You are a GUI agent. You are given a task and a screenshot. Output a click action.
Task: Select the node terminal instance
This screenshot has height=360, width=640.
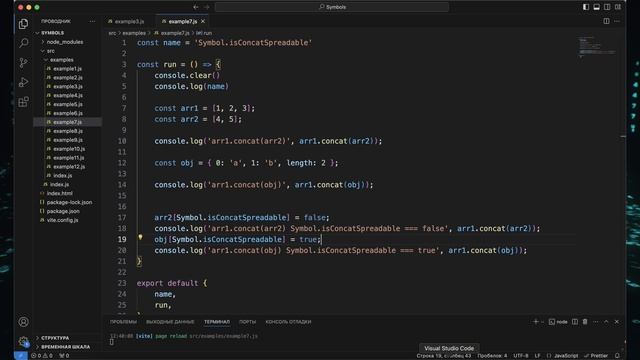coord(558,322)
